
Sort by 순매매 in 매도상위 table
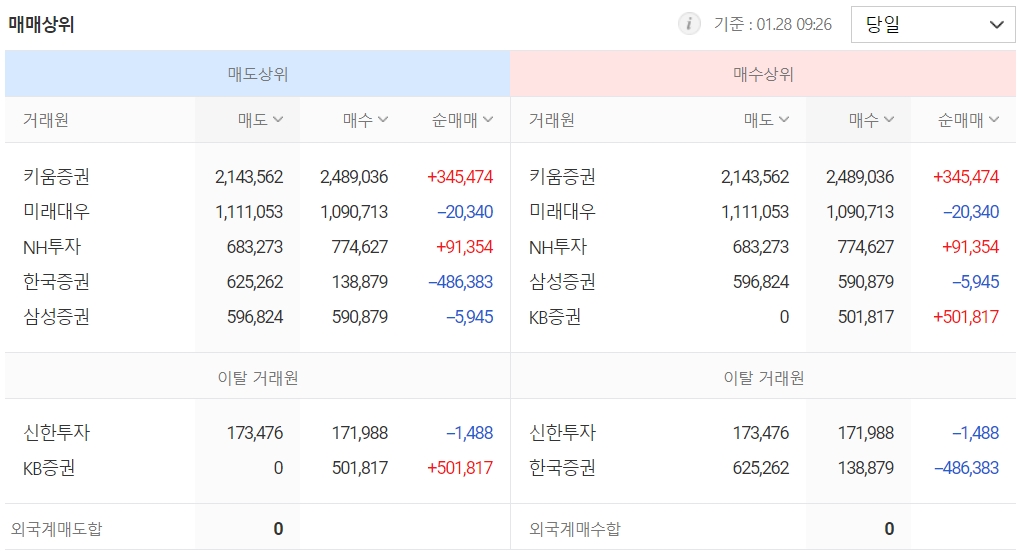pyautogui.click(x=462, y=119)
